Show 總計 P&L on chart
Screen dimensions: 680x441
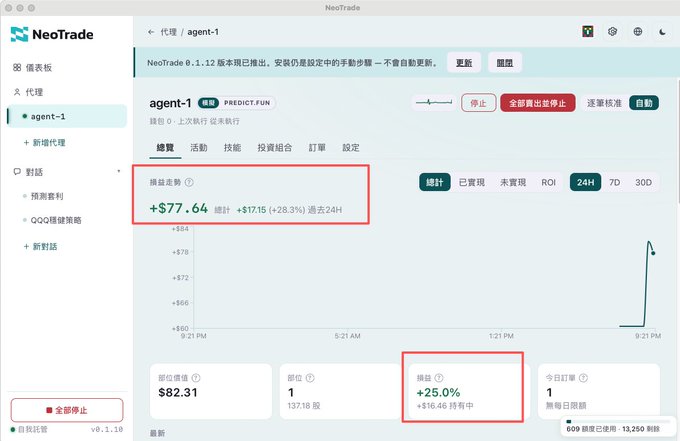pyautogui.click(x=435, y=183)
